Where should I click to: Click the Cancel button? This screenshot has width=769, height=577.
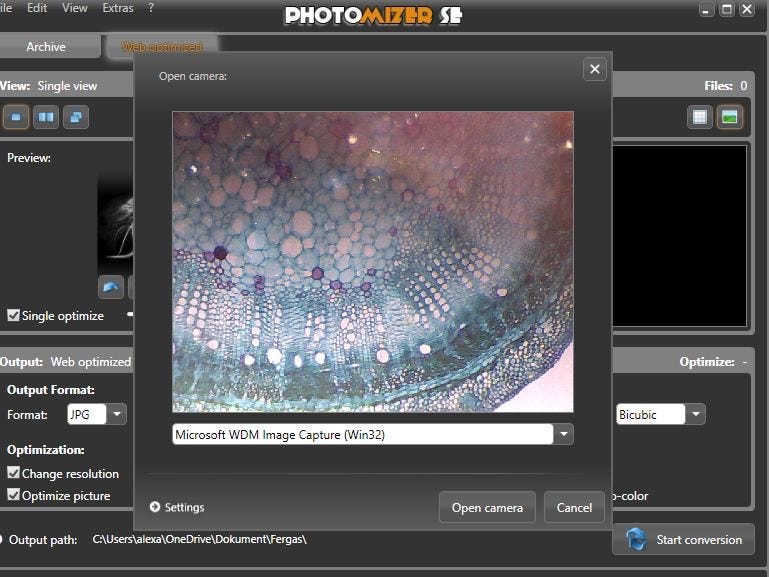(x=574, y=507)
